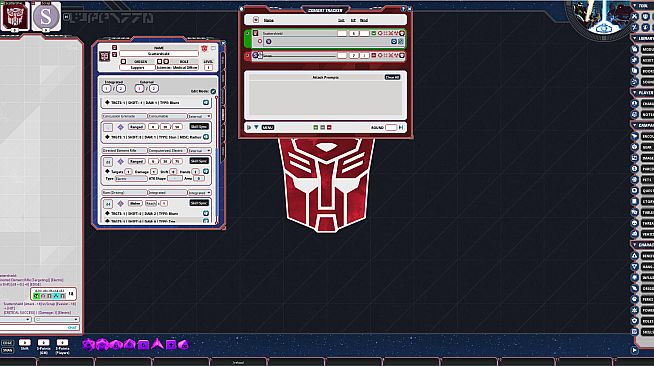Toggle the second combatant's red hostile faction indicator

(374, 55)
